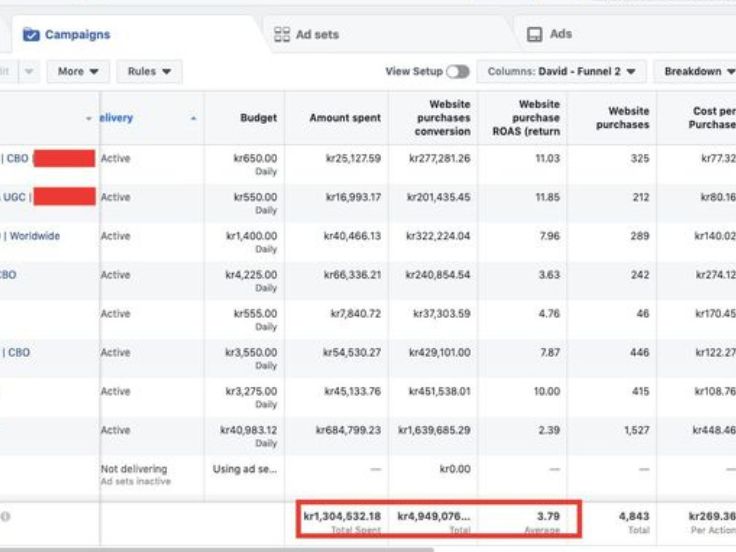
Task: Click the Campaigns folder icon
Action: pos(31,35)
